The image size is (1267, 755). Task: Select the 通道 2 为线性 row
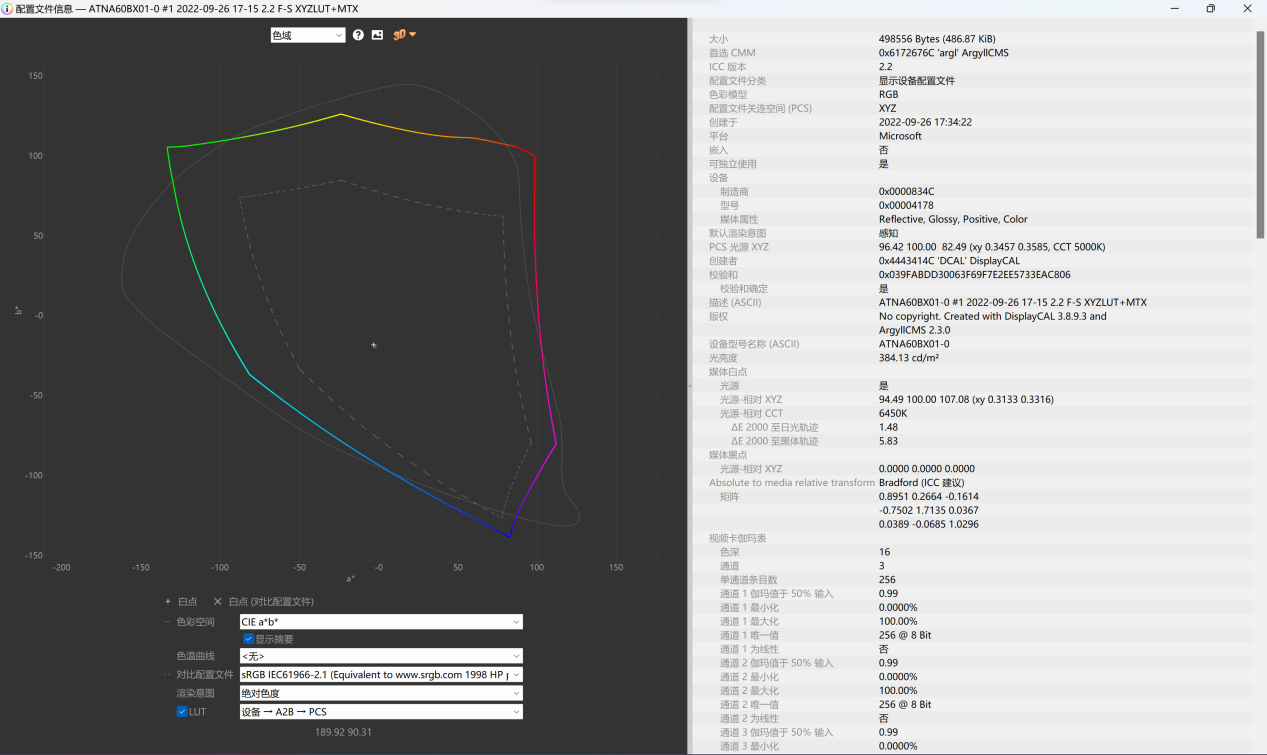(972, 718)
